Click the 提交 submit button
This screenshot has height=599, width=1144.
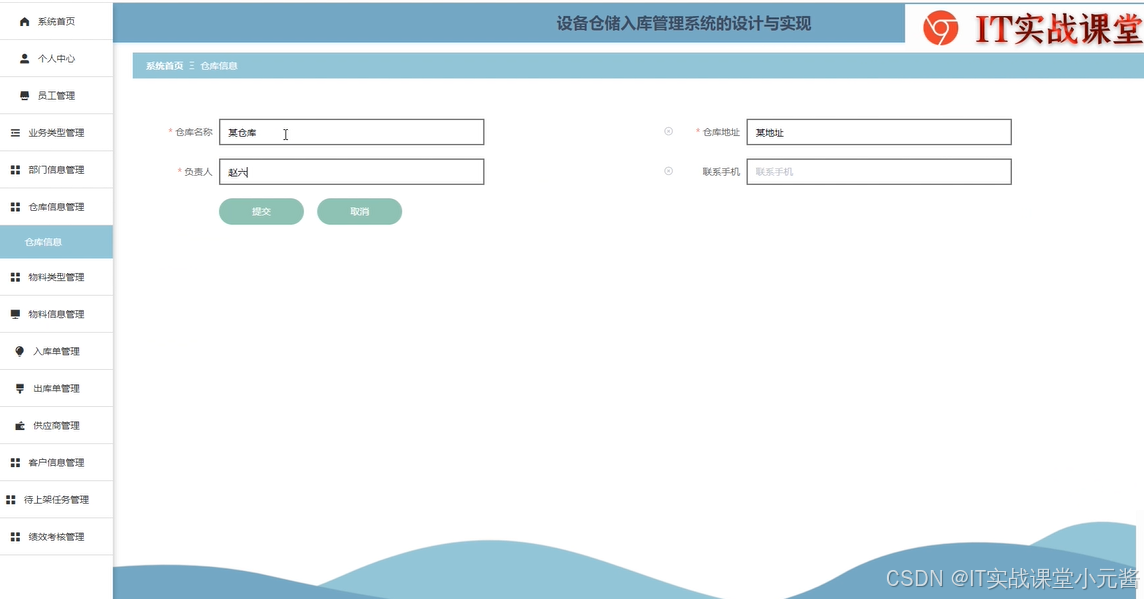click(260, 211)
